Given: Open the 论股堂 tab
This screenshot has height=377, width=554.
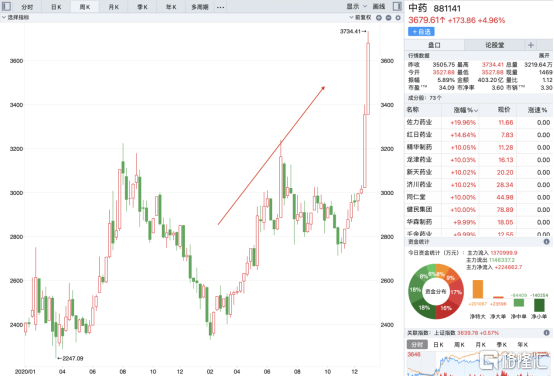Looking at the screenshot, I should pos(494,45).
